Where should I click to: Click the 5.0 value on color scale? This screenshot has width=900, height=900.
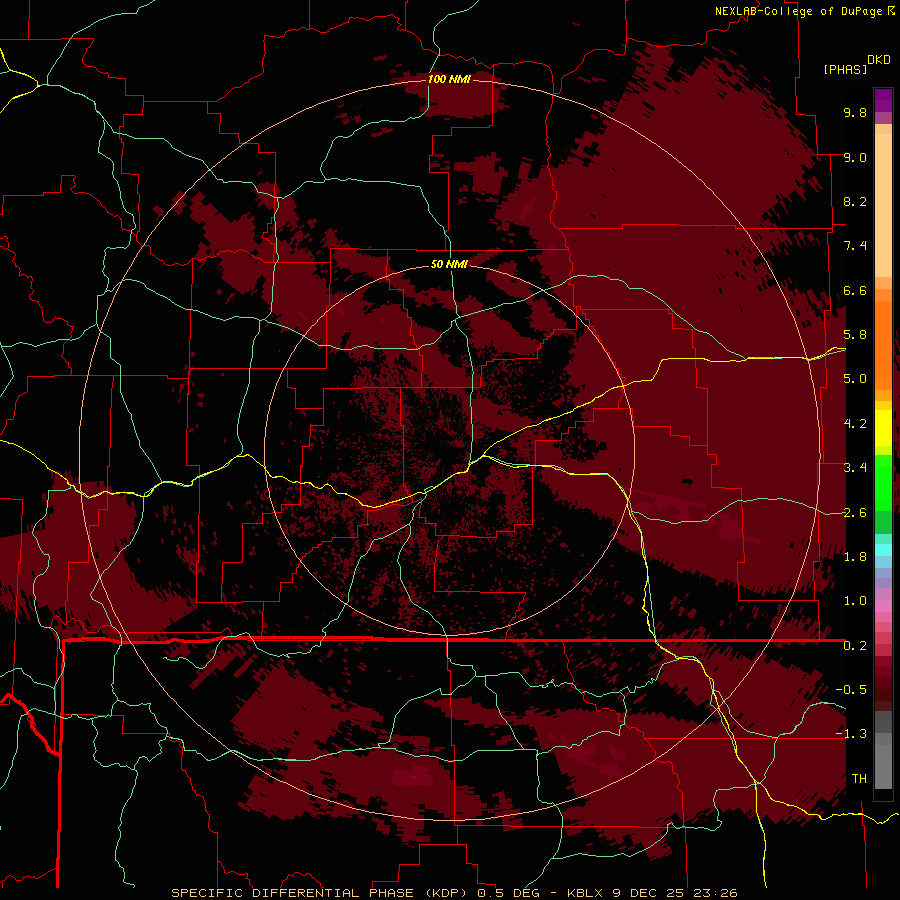click(855, 379)
